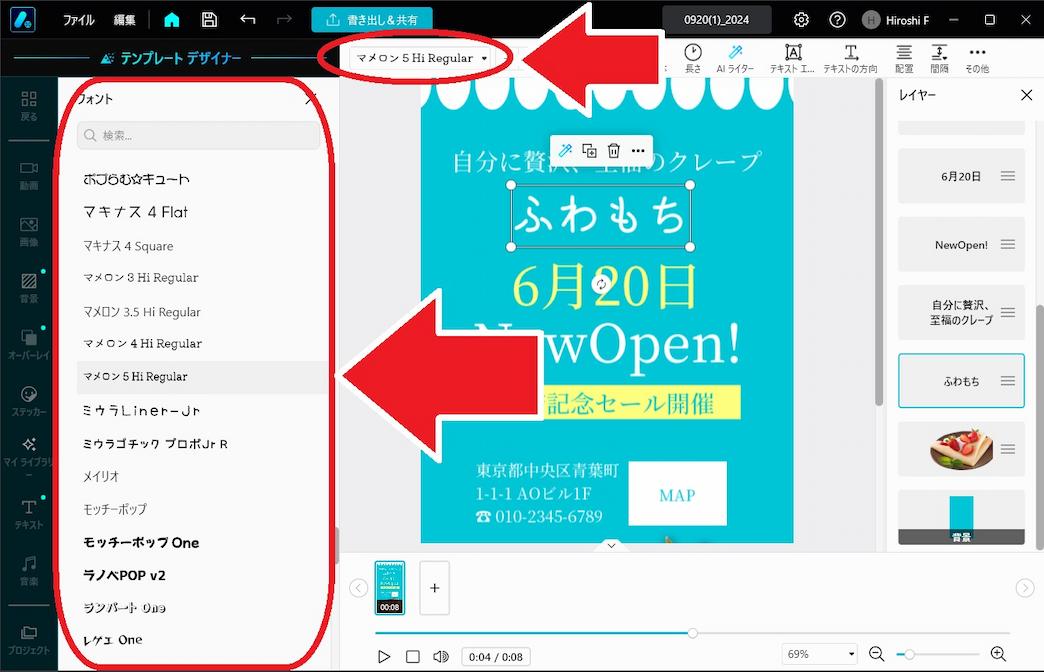Change テキストの方向 text direction
This screenshot has height=672, width=1044.
(850, 58)
